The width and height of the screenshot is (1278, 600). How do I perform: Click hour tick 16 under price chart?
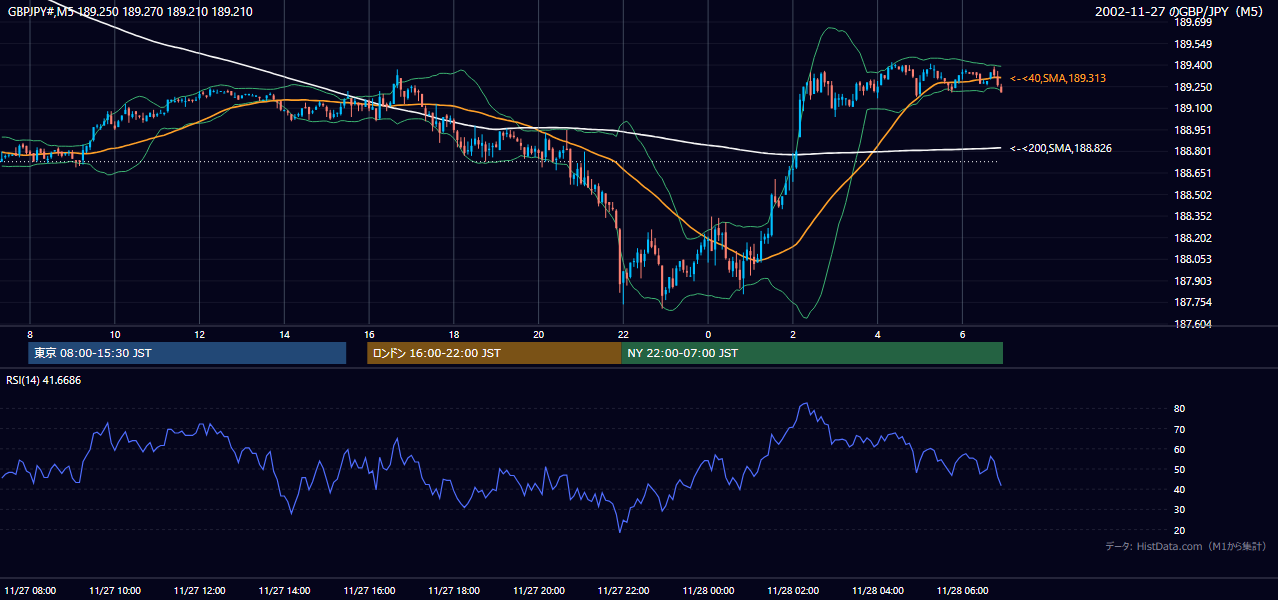coord(369,334)
